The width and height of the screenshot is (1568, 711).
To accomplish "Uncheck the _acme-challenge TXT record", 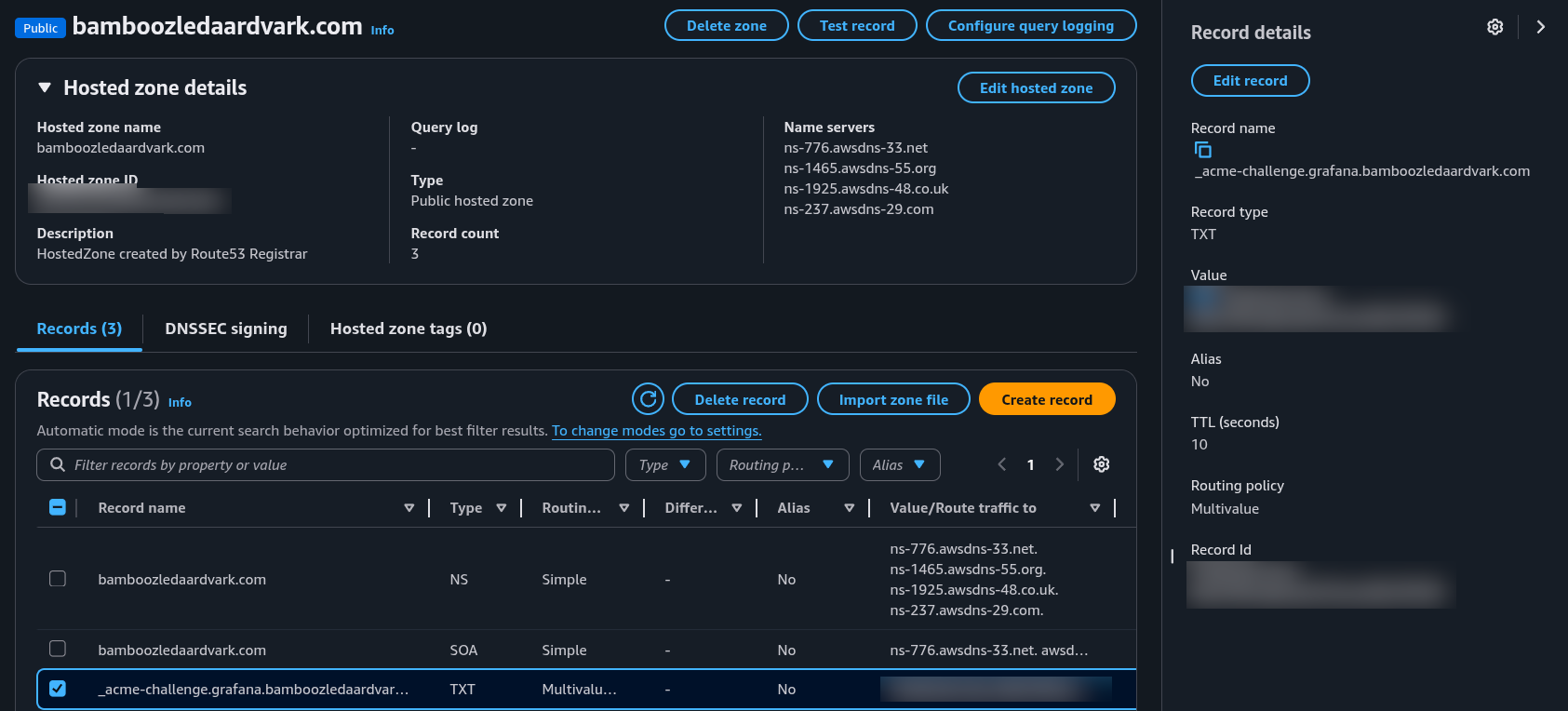I will [58, 689].
